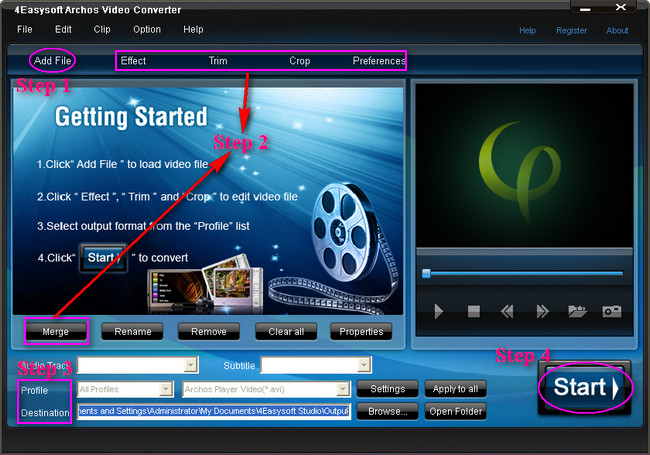
Task: Open profile Settings
Action: click(x=388, y=389)
